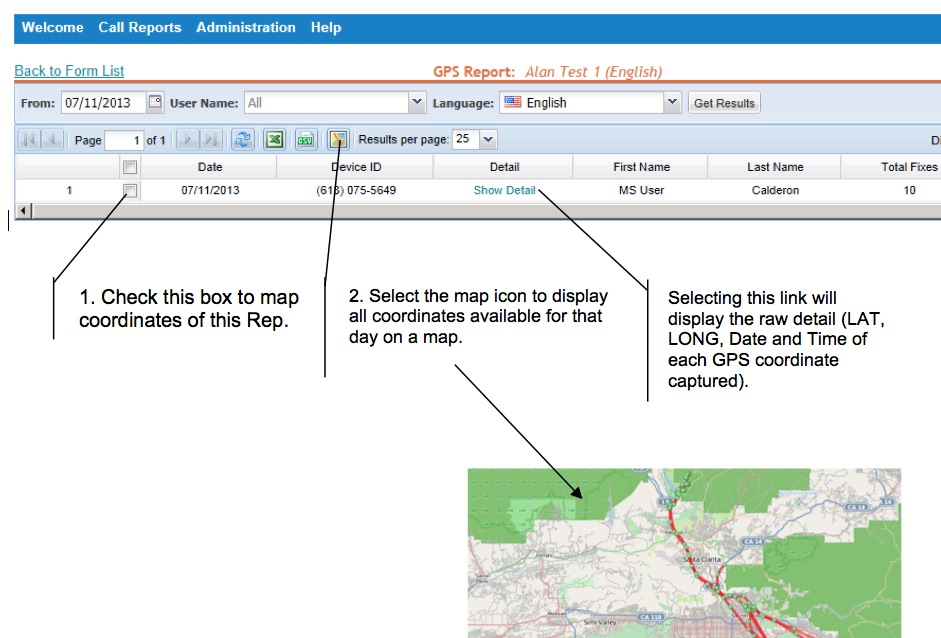Click the Show Detail link
Screen dimensions: 941x638
(x=504, y=190)
